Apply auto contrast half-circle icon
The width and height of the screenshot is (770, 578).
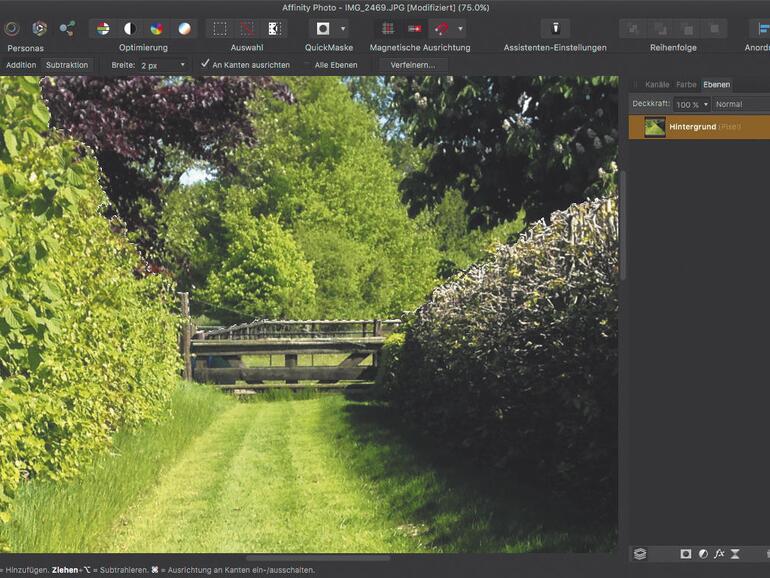[129, 28]
